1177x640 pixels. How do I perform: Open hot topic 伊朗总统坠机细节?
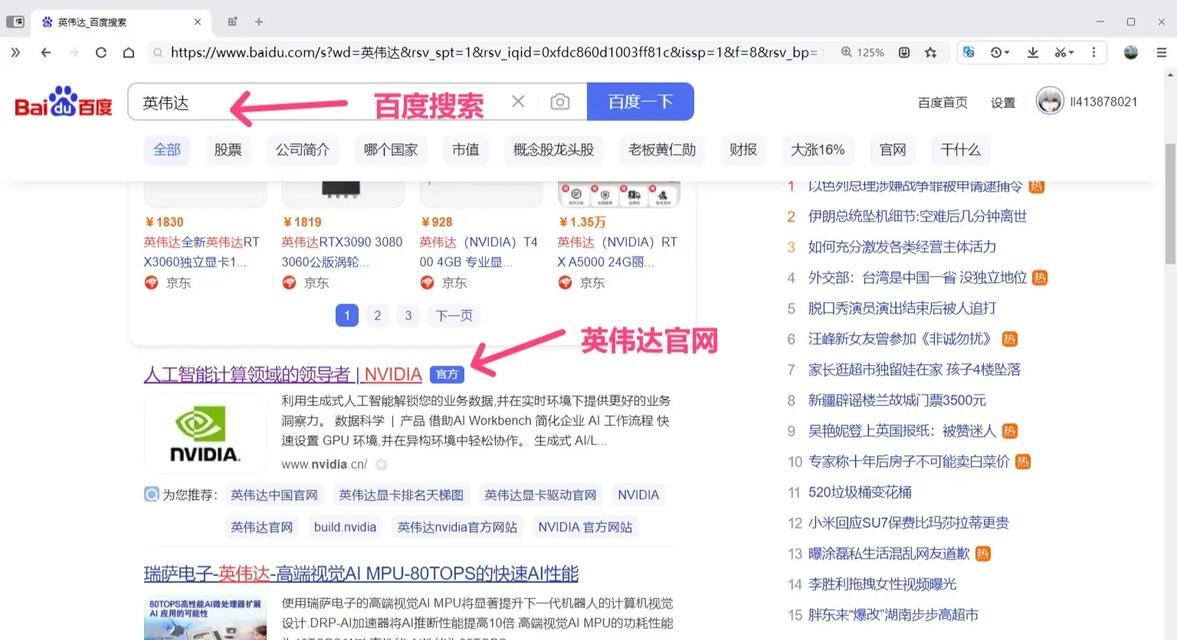917,216
